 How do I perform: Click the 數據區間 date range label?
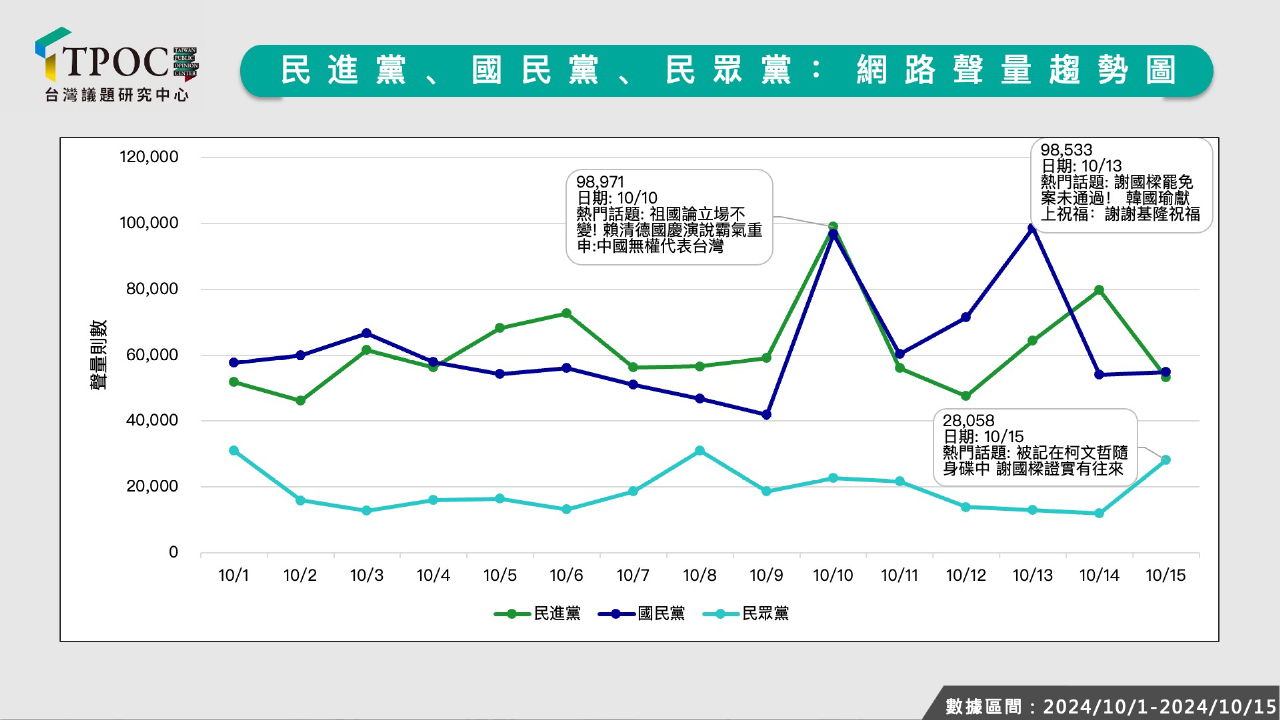pyautogui.click(x=1110, y=705)
